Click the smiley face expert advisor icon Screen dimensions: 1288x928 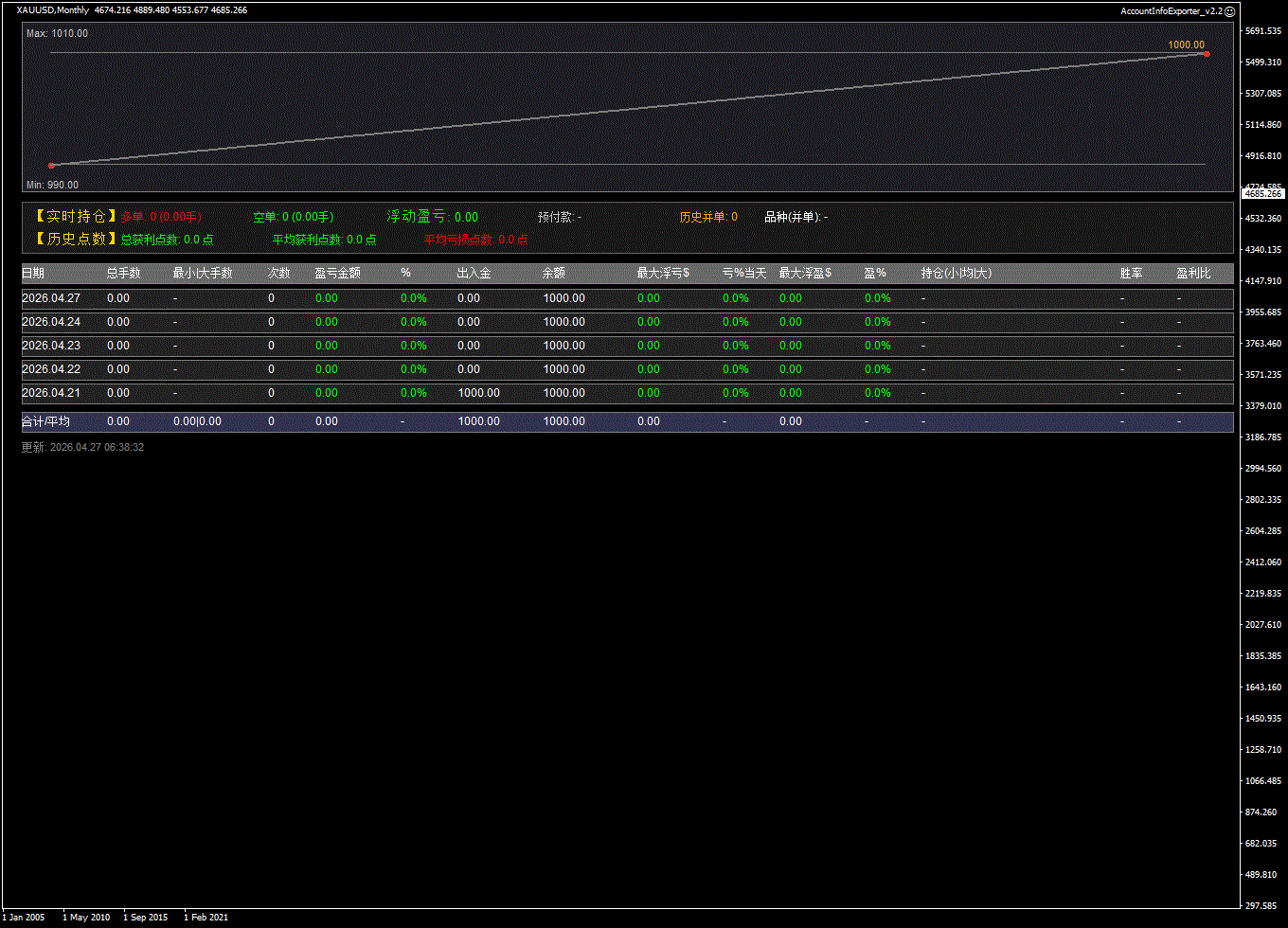1229,11
